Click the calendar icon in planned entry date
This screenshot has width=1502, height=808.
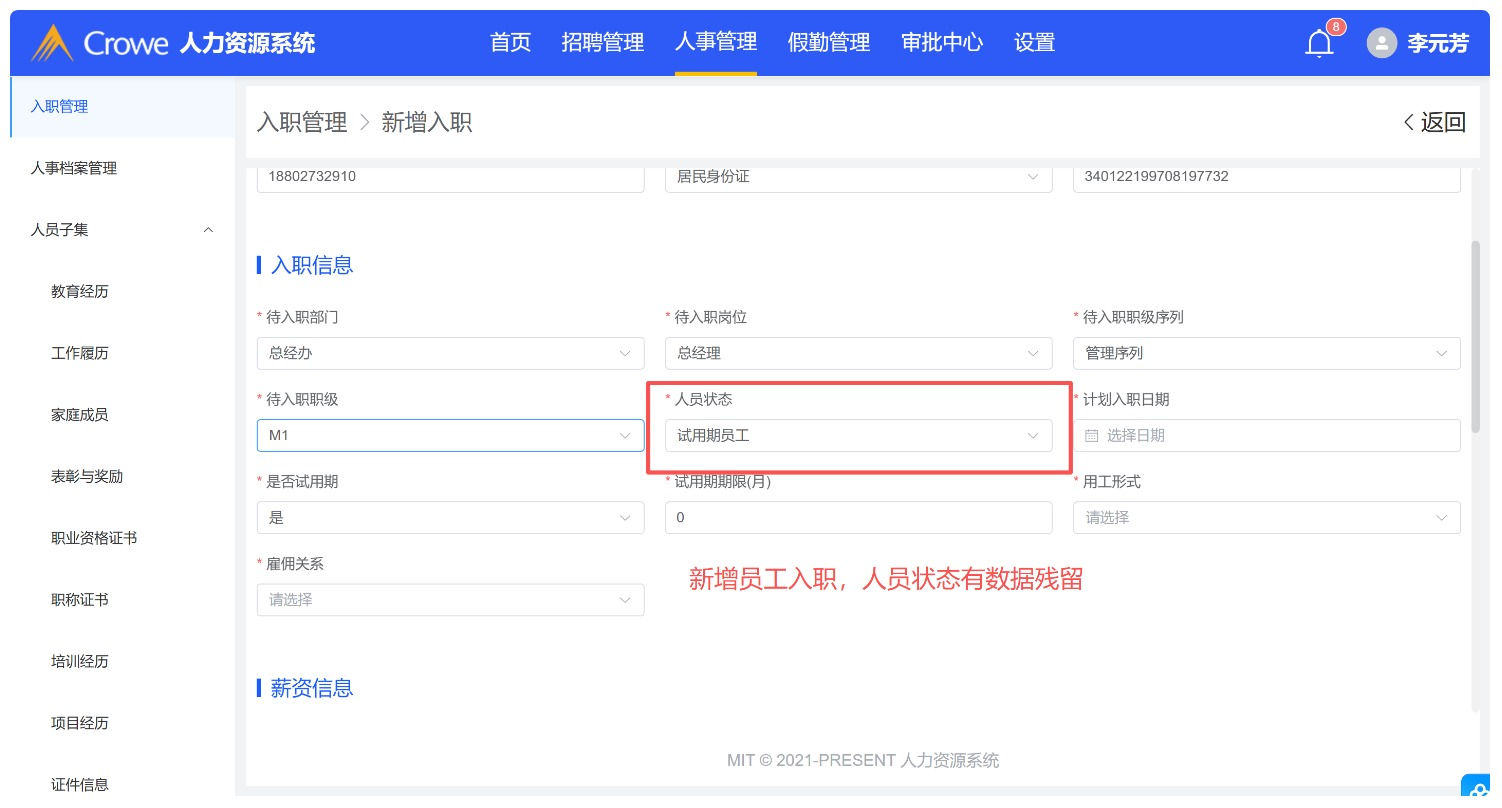click(1091, 436)
